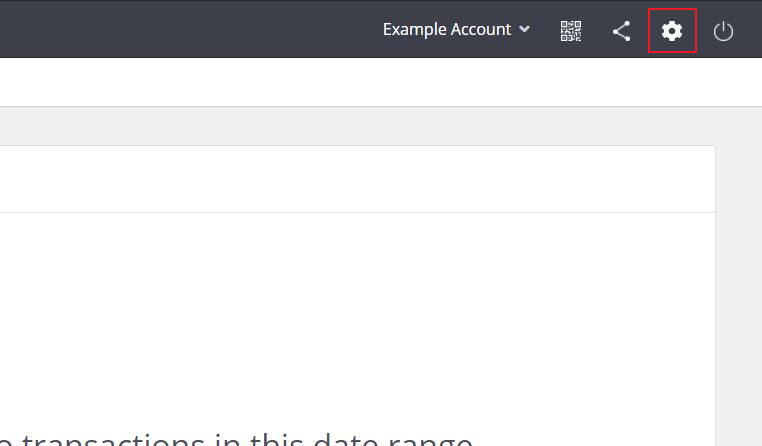
Task: Sign out with the power button
Action: pos(723,31)
